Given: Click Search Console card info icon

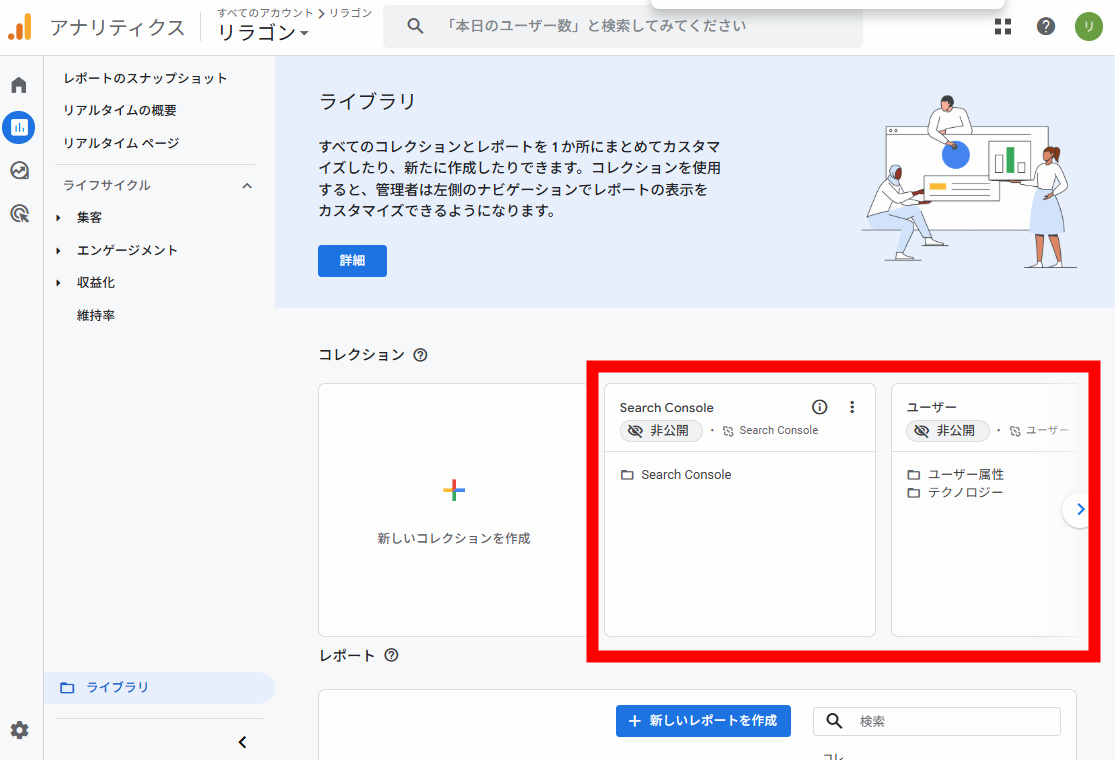Looking at the screenshot, I should coord(820,407).
